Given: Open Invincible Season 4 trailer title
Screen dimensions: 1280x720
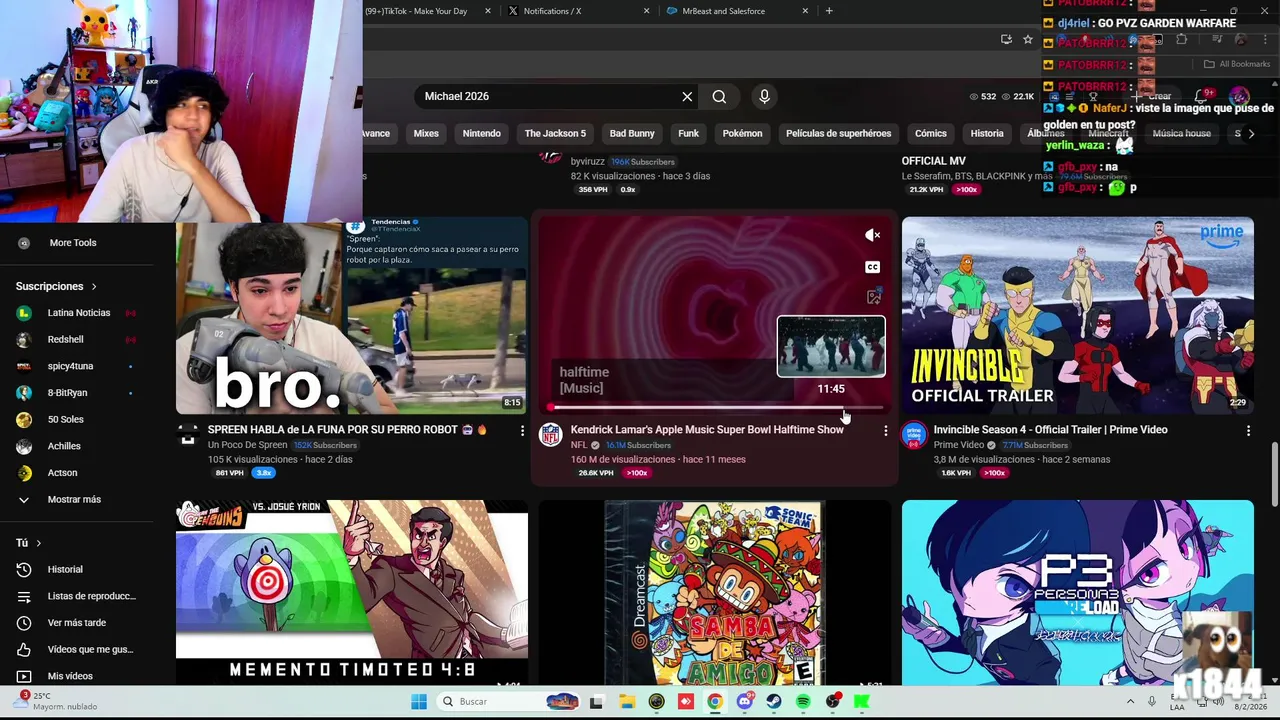Looking at the screenshot, I should pyautogui.click(x=1050, y=430).
